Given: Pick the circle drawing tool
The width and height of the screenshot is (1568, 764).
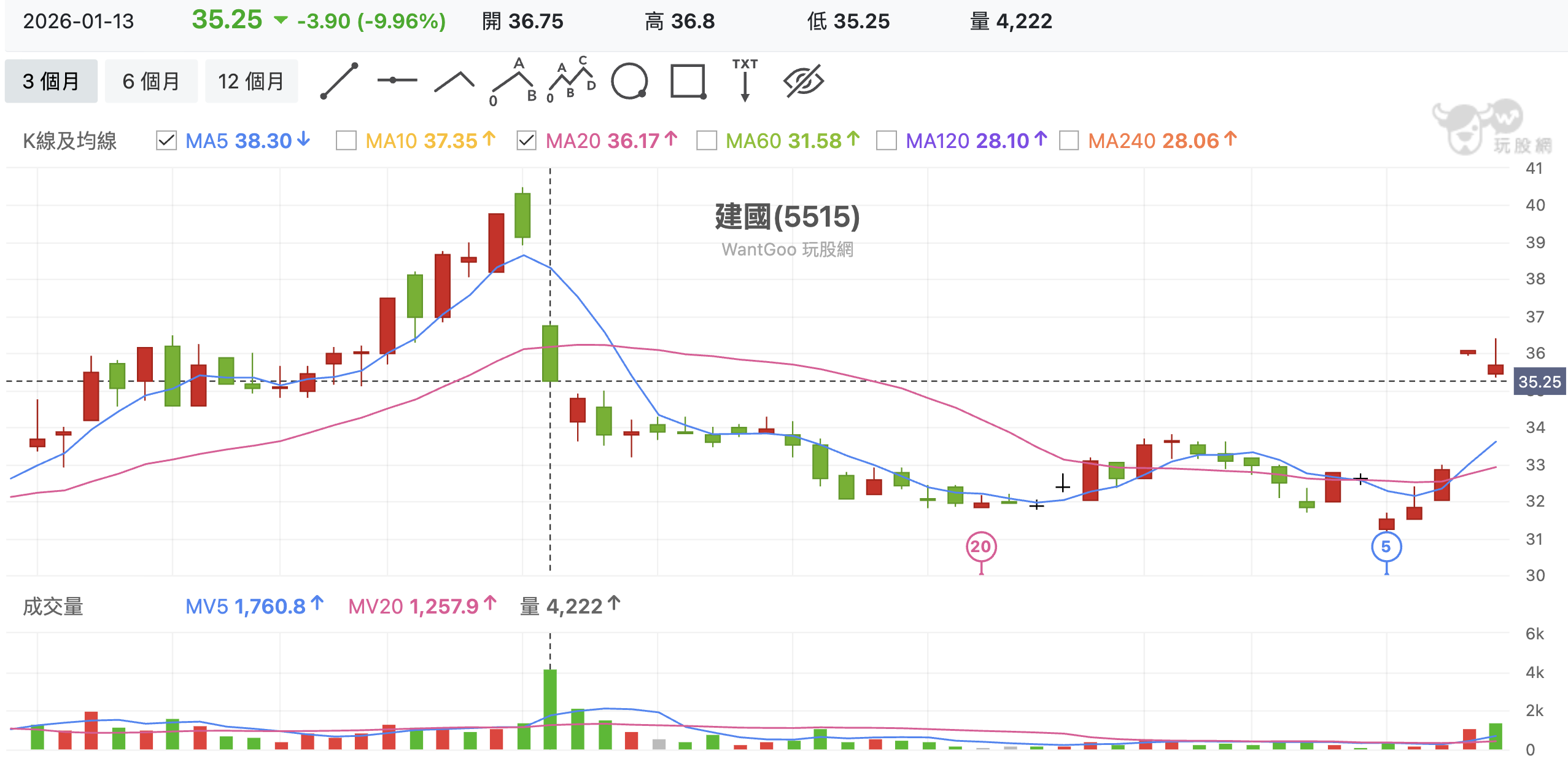Looking at the screenshot, I should 629,81.
